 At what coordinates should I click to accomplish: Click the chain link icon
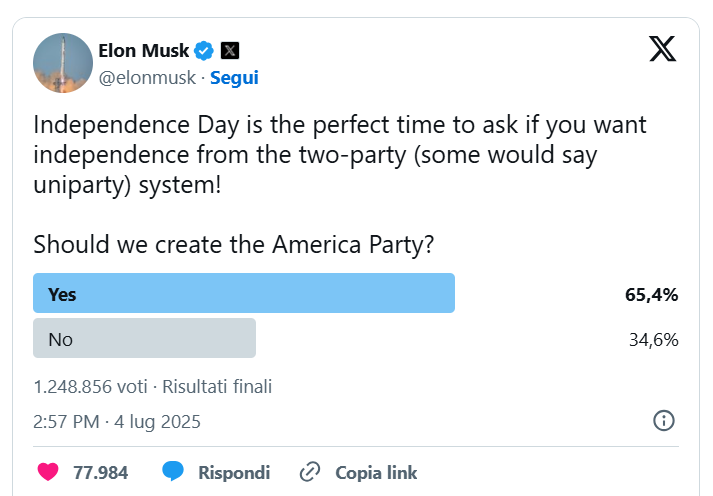coord(310,472)
